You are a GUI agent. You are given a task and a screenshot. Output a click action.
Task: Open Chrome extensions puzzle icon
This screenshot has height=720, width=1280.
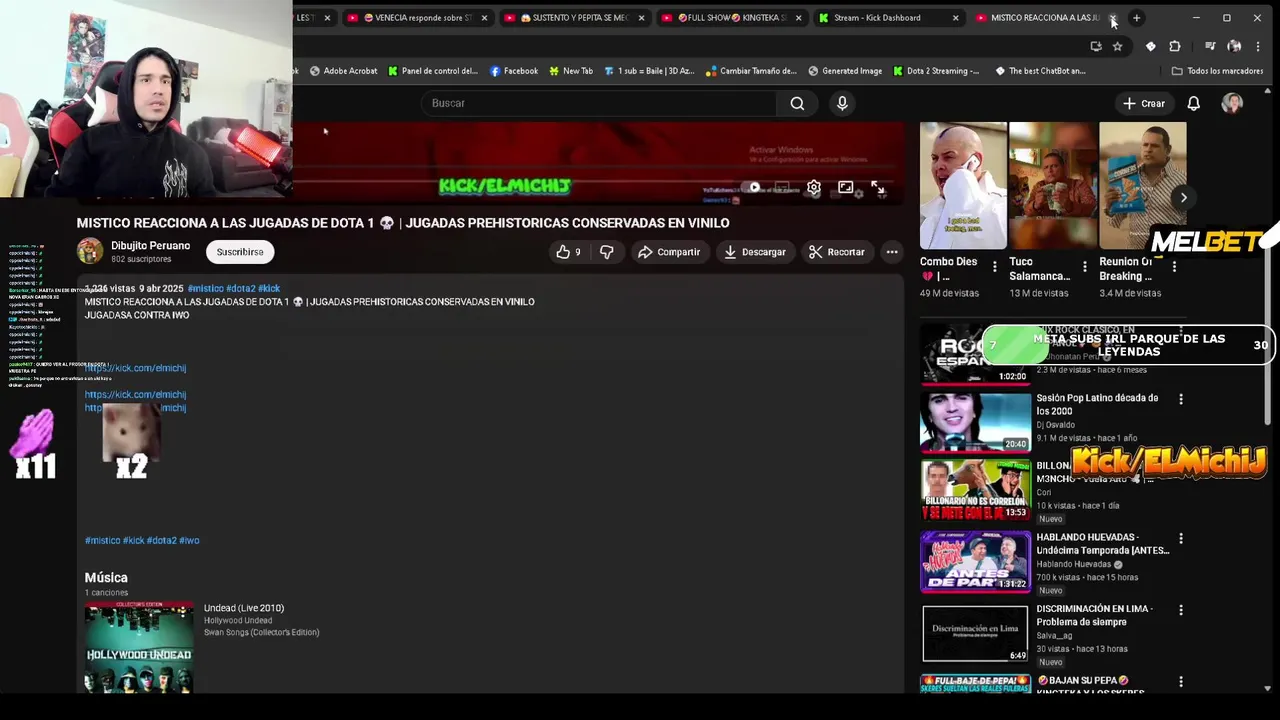point(1175,46)
